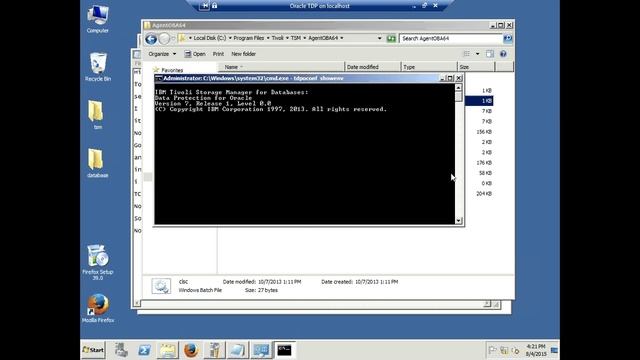
Task: Switch to the cmd.exe taskbar button
Action: 284,350
